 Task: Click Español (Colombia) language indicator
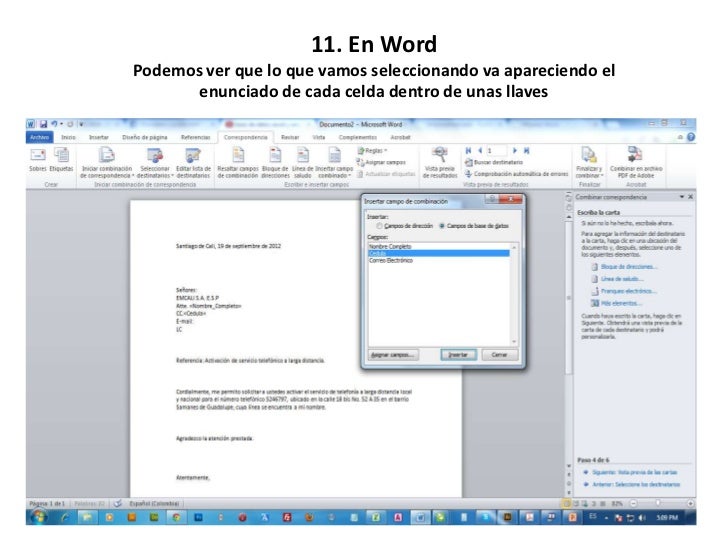(154, 503)
